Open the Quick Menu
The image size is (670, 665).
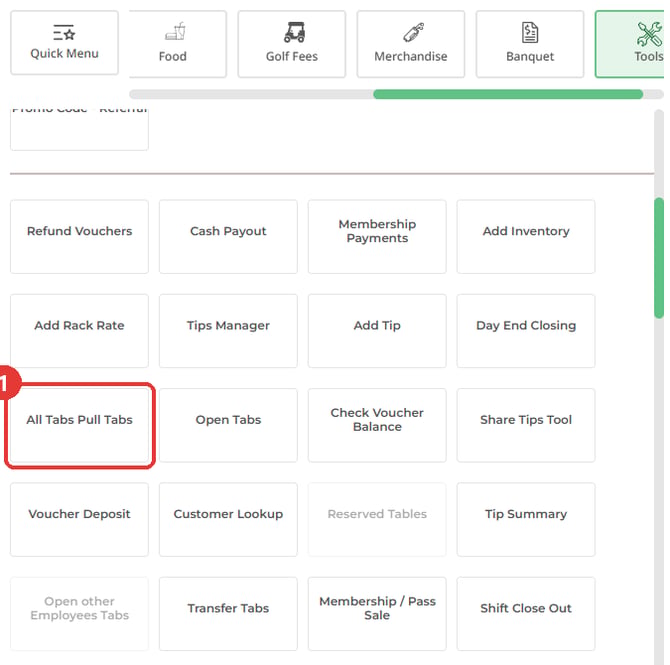point(65,43)
